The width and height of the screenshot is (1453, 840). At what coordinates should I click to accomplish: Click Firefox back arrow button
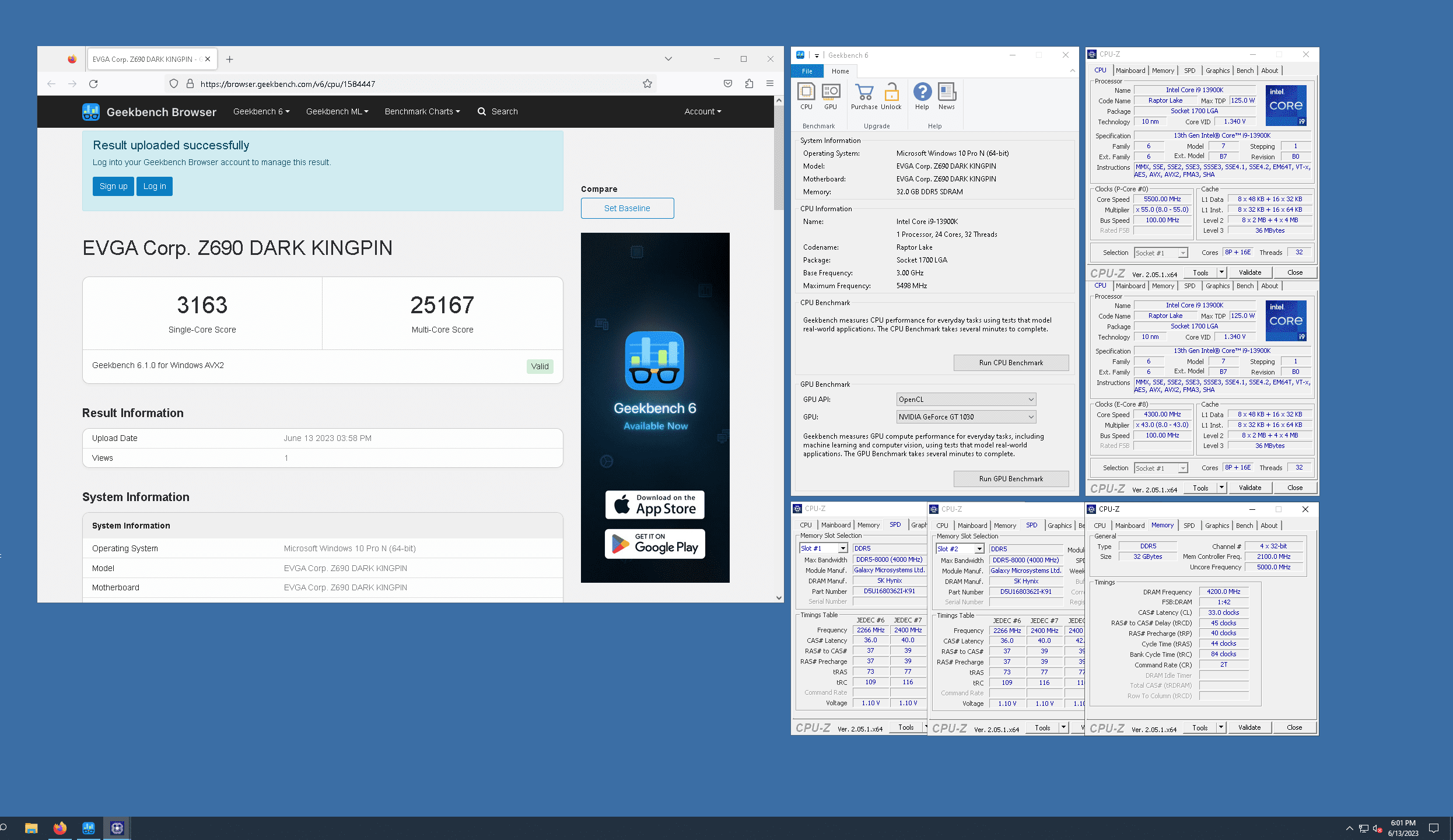tap(51, 84)
